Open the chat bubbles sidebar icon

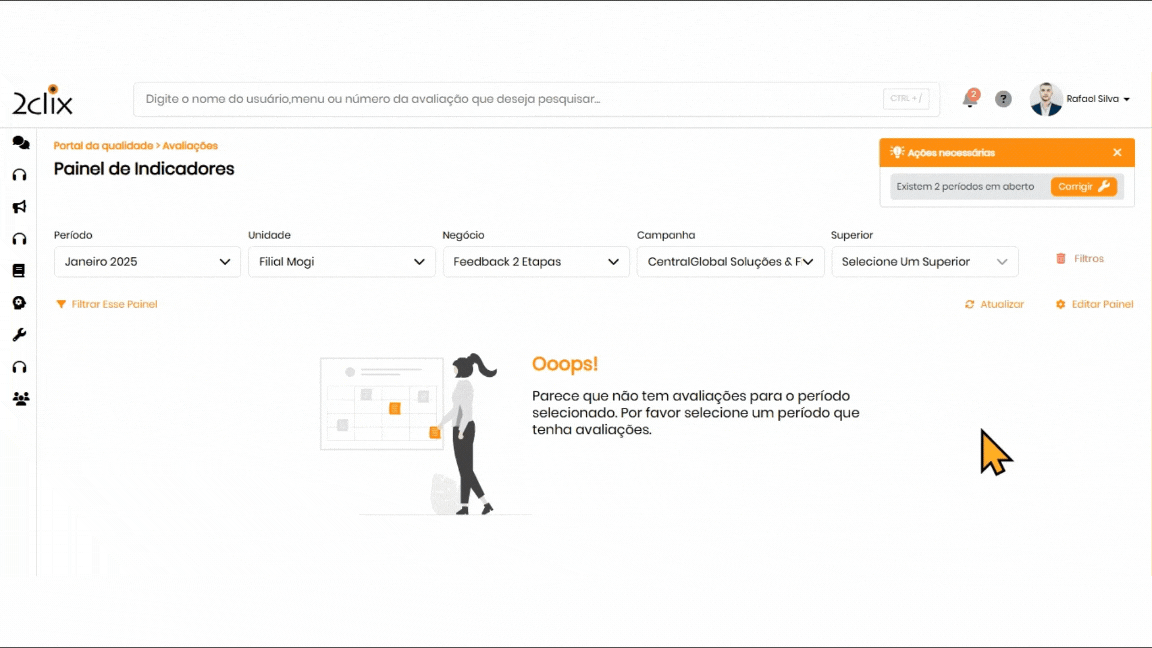pos(20,143)
